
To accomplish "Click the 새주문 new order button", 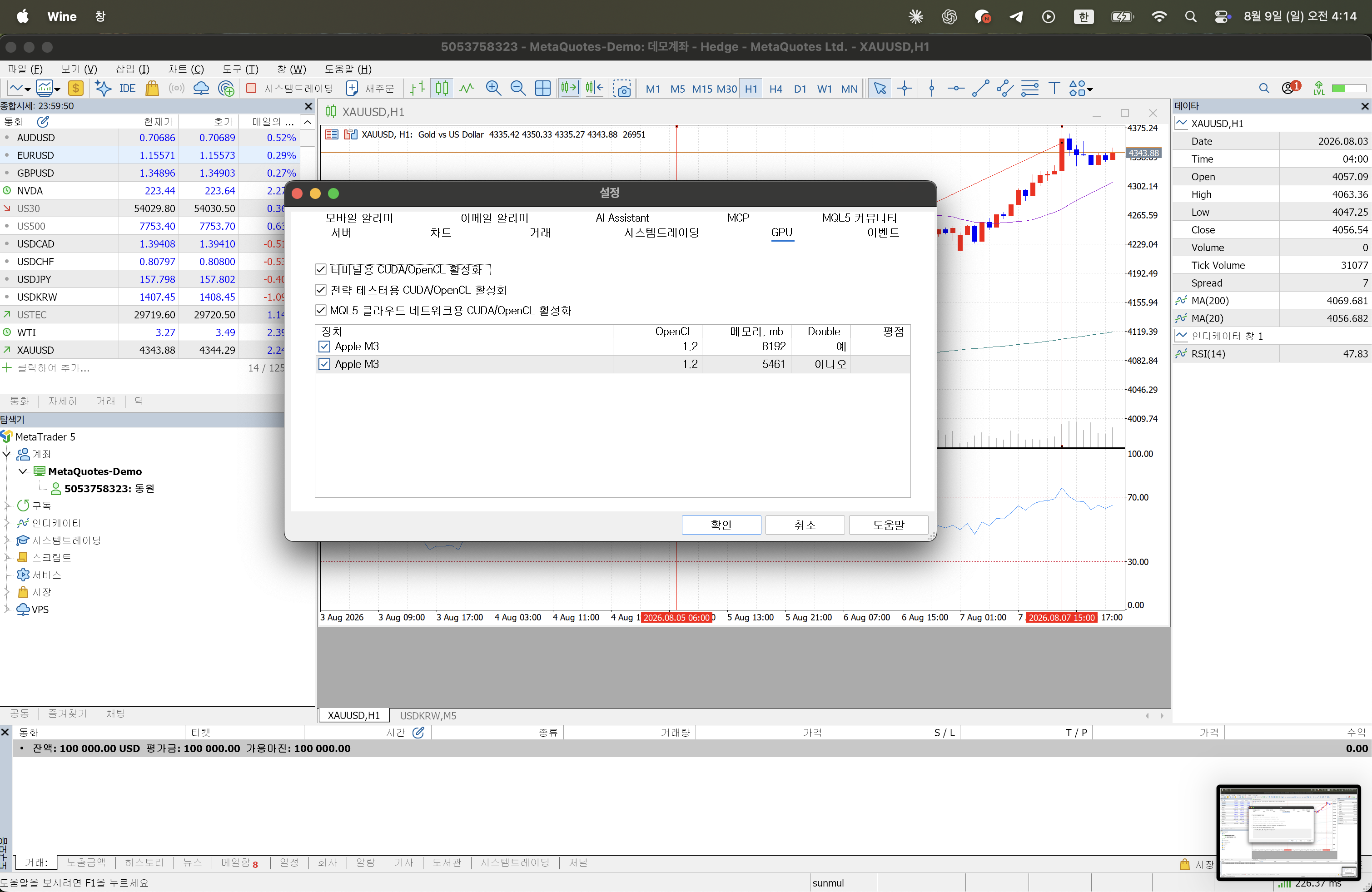I will point(371,88).
